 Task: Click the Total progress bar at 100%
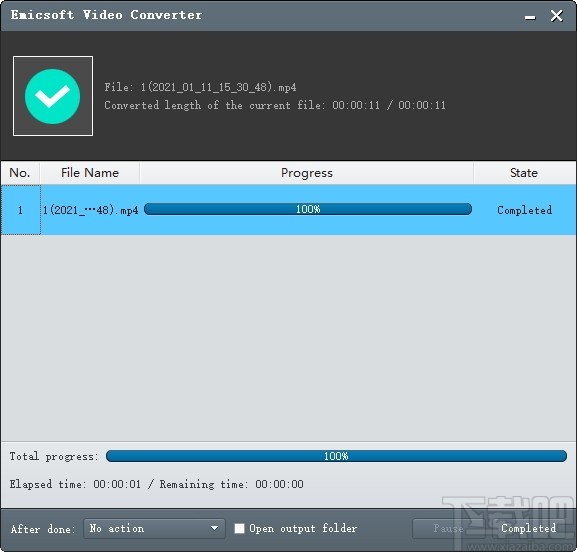tap(336, 456)
